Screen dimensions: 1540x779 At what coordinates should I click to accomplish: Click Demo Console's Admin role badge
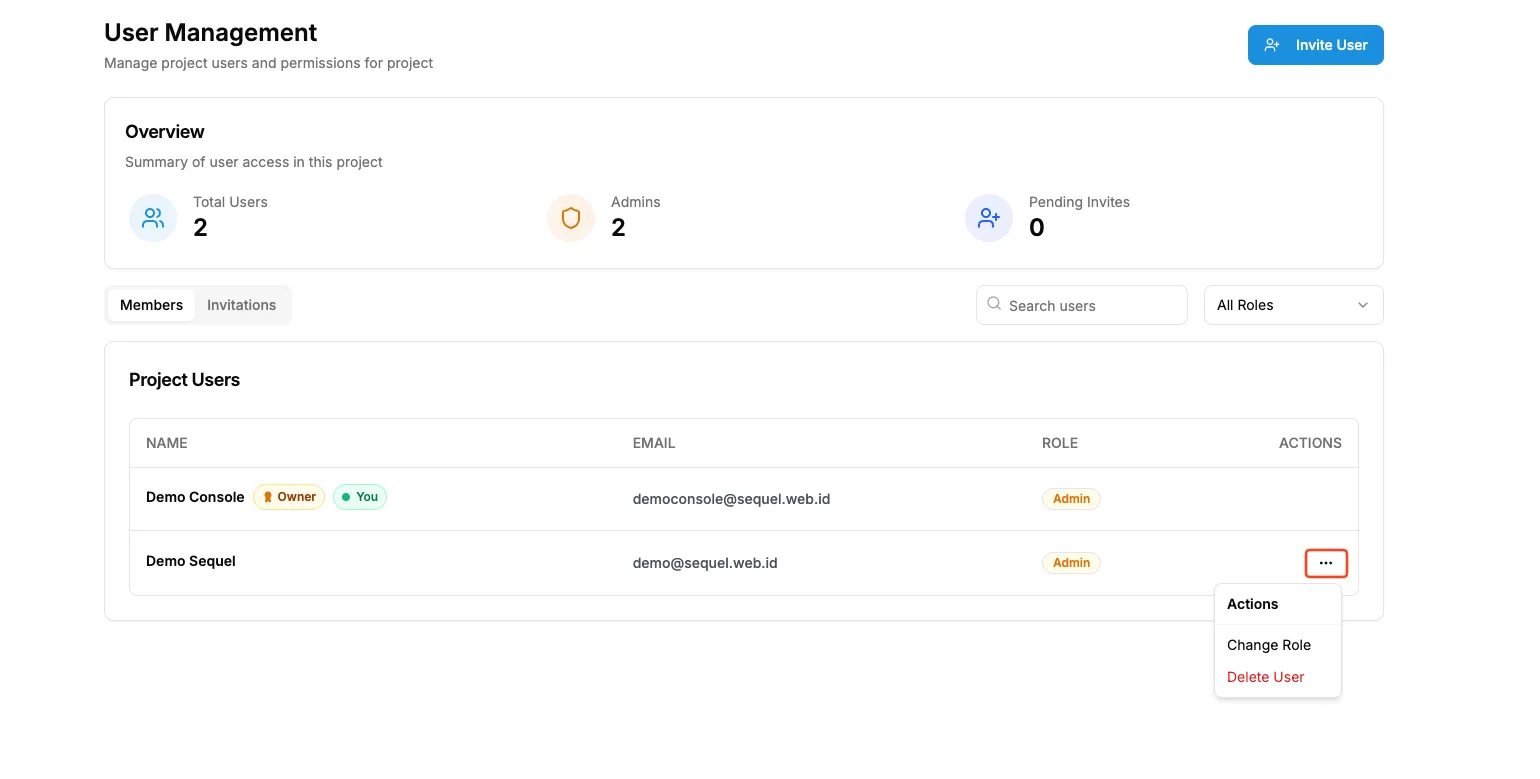coord(1071,498)
